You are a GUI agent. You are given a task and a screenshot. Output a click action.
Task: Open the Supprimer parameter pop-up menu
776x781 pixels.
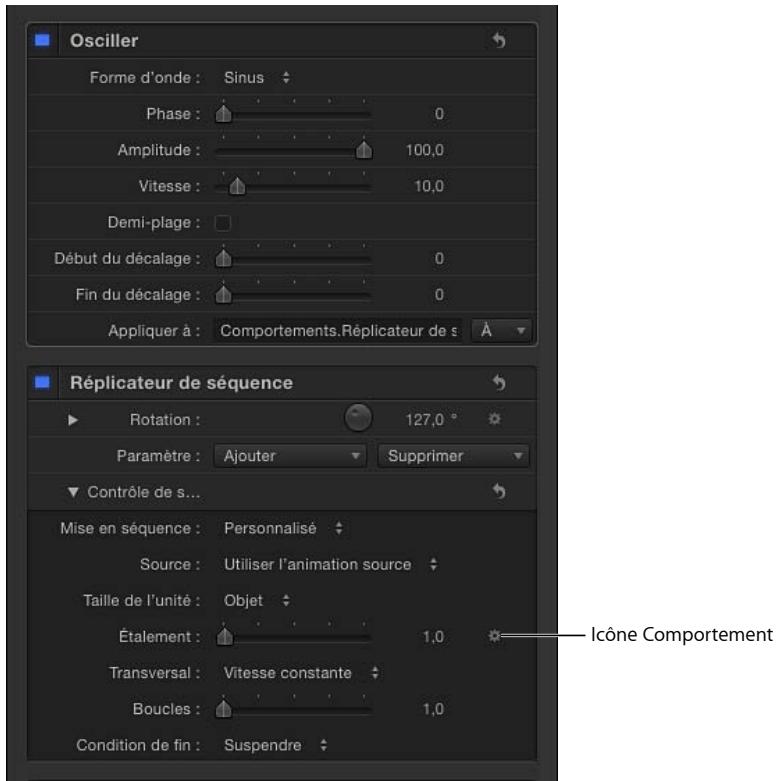pyautogui.click(x=453, y=456)
